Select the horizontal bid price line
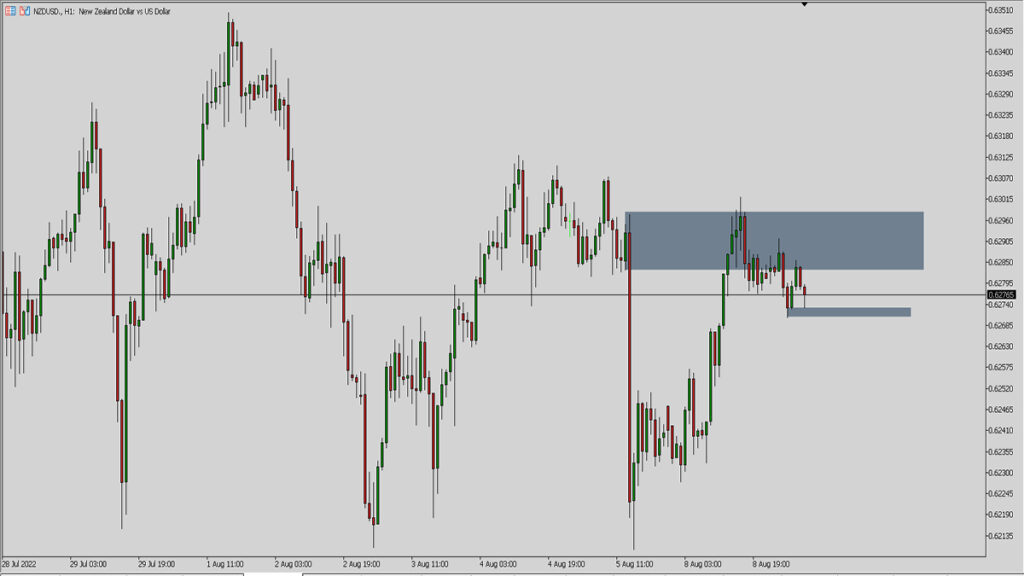1024x576 pixels. point(400,295)
